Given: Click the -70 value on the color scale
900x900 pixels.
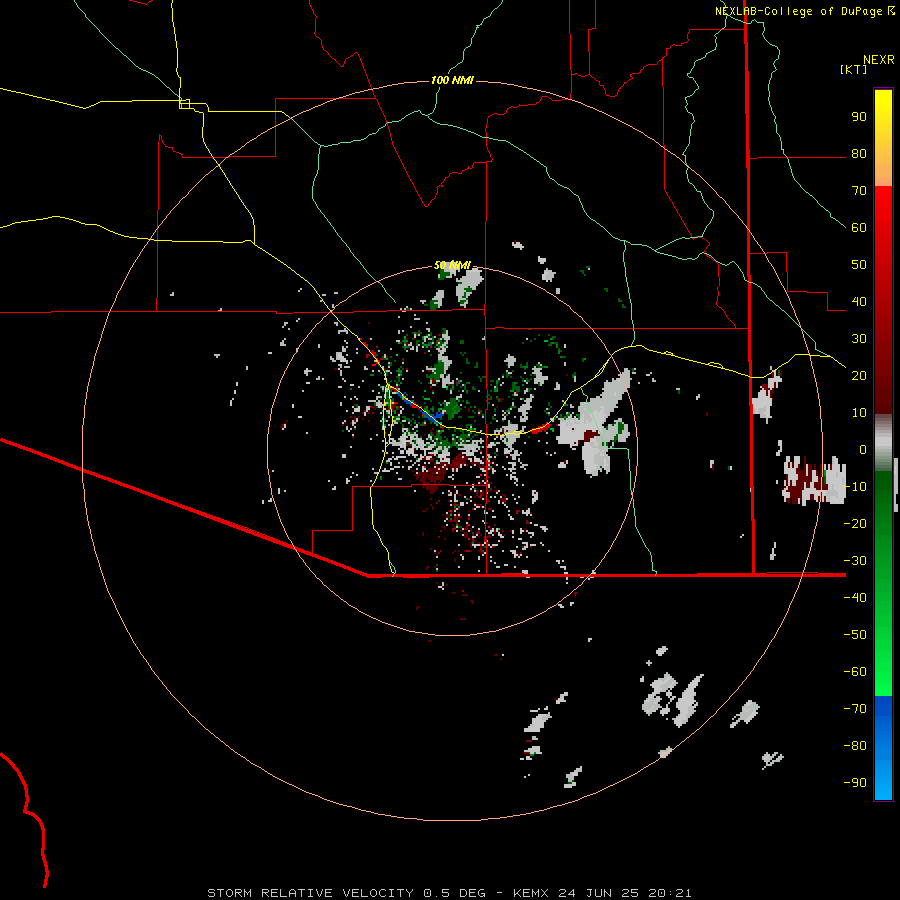Looking at the screenshot, I should (855, 709).
